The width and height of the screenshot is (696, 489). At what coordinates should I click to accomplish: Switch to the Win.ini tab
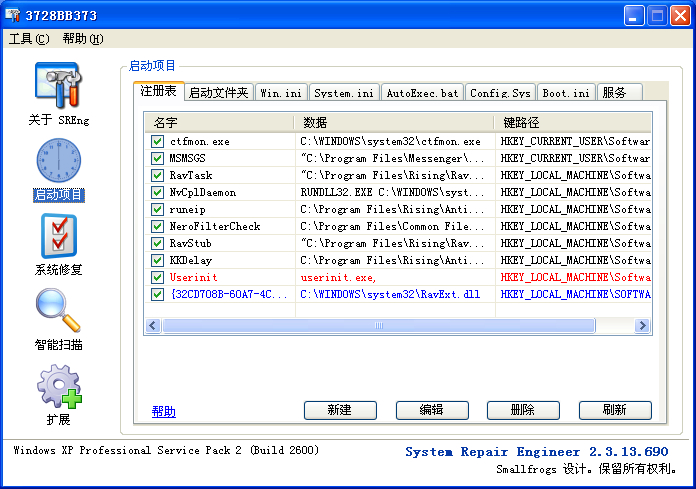[281, 93]
